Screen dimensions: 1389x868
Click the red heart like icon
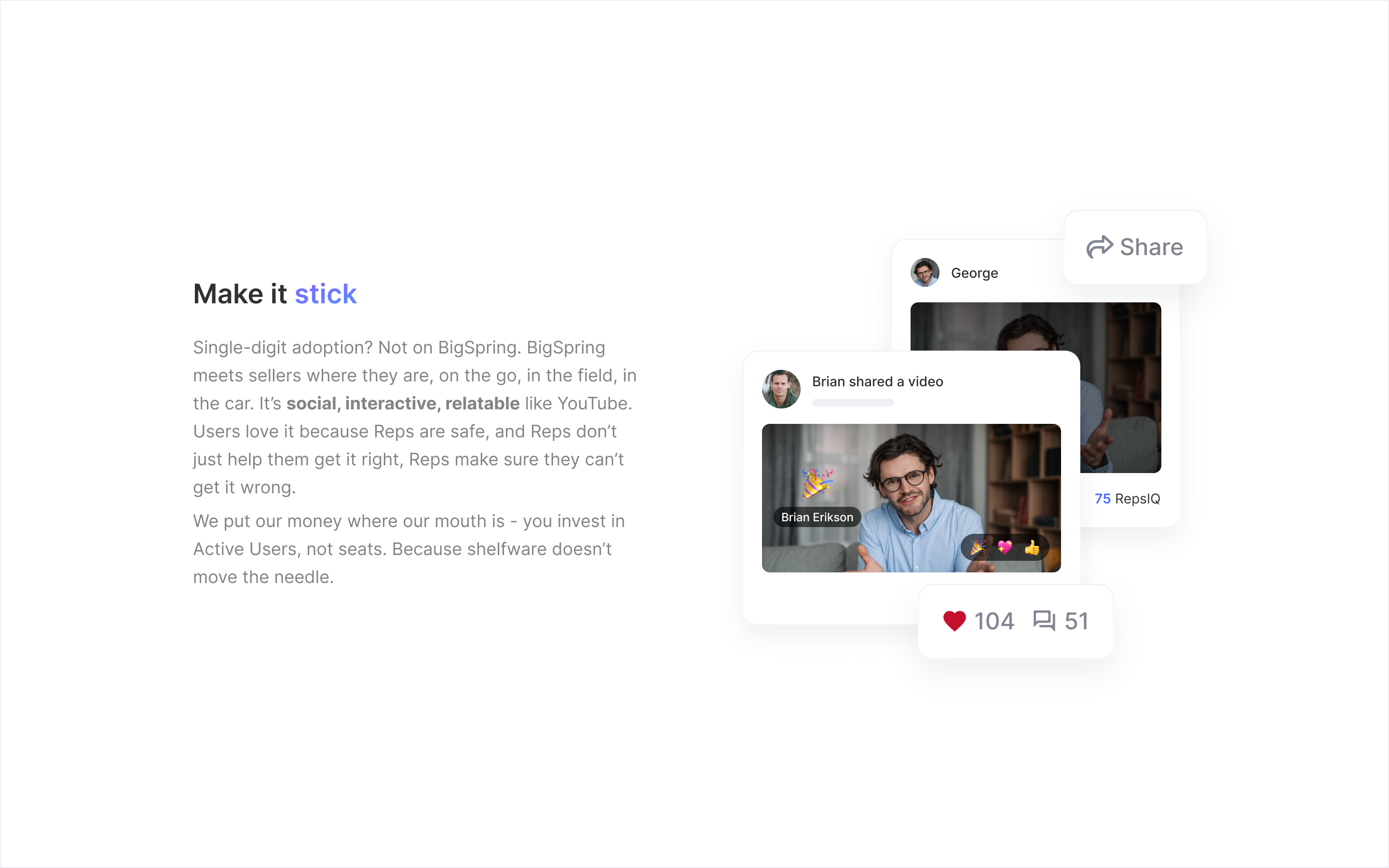coord(954,621)
